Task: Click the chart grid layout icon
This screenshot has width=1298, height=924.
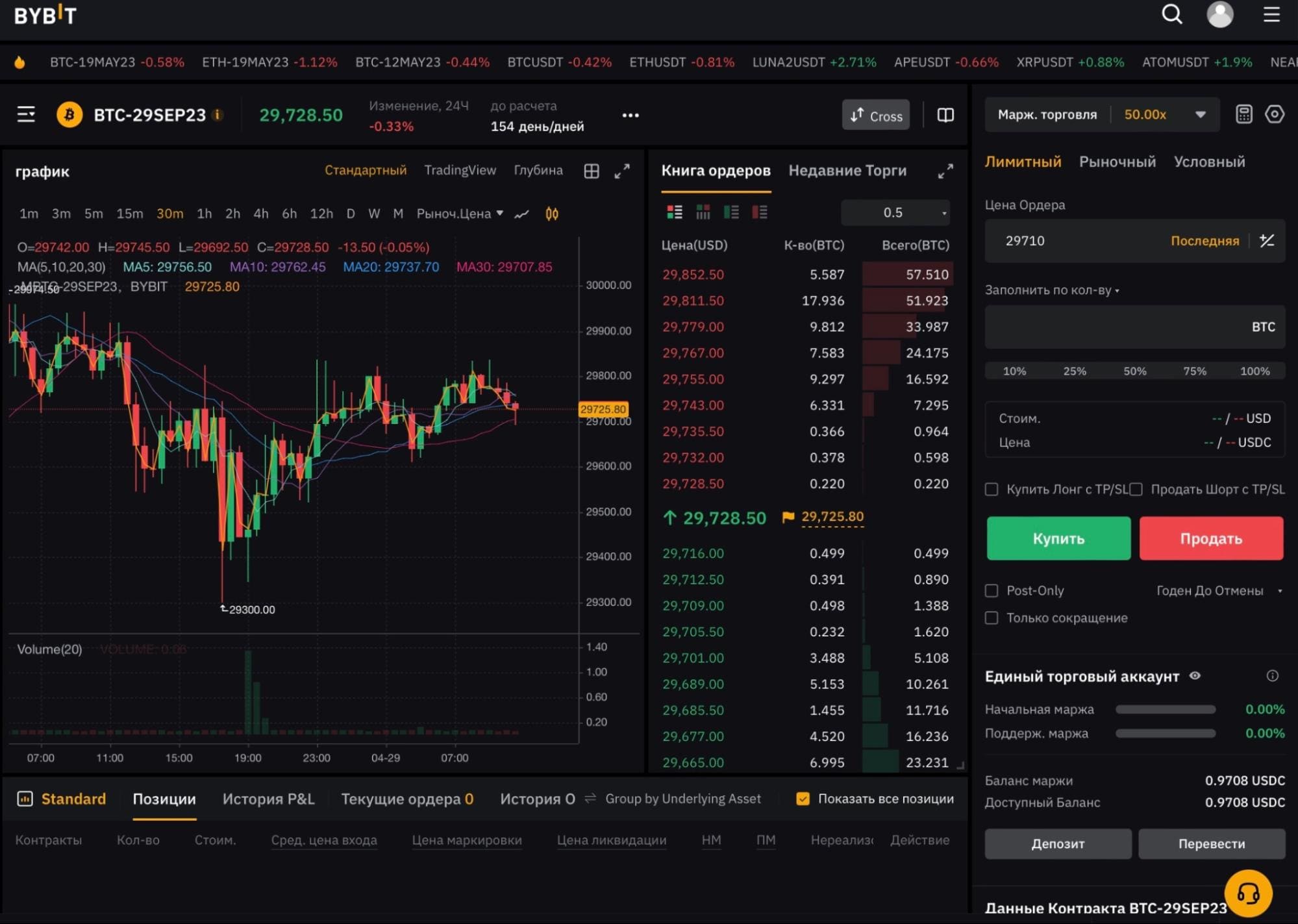Action: tap(592, 171)
